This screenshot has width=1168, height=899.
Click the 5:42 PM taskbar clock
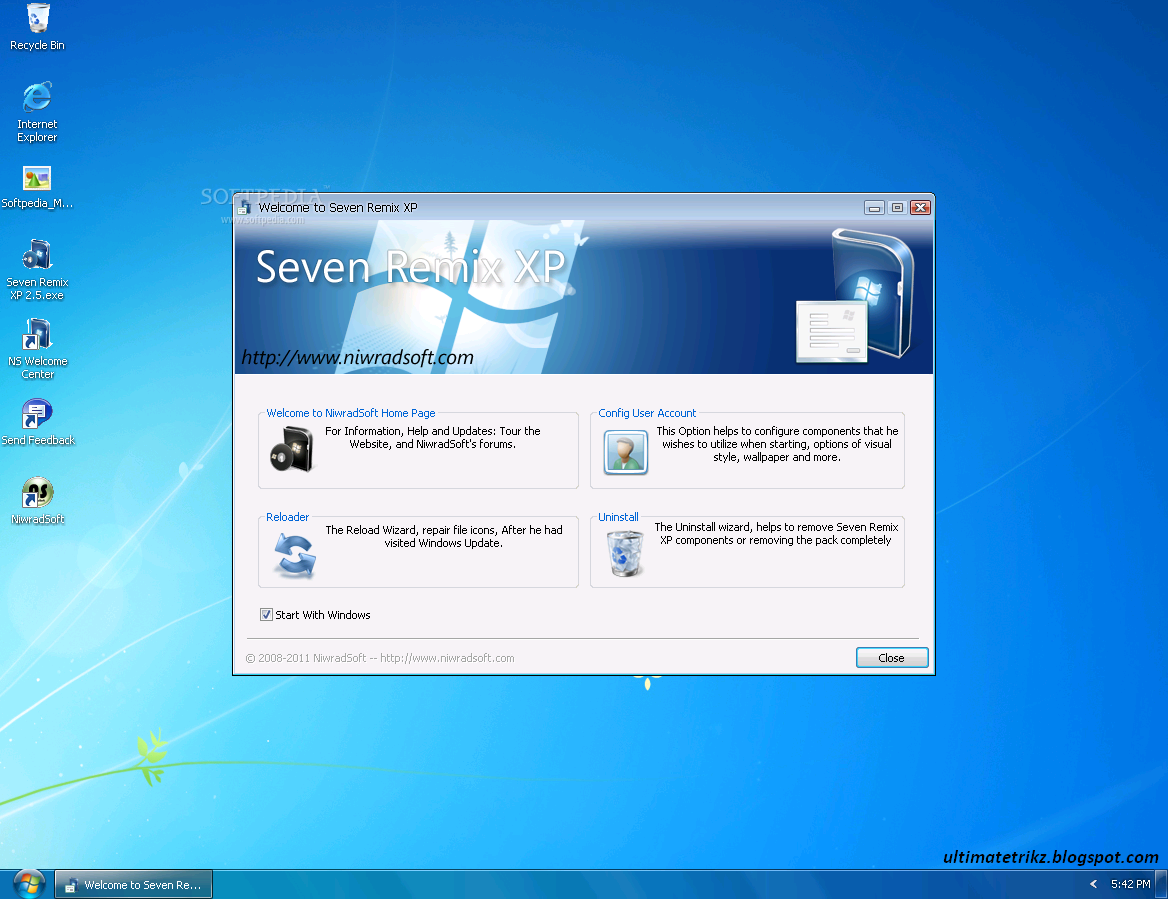(x=1130, y=884)
